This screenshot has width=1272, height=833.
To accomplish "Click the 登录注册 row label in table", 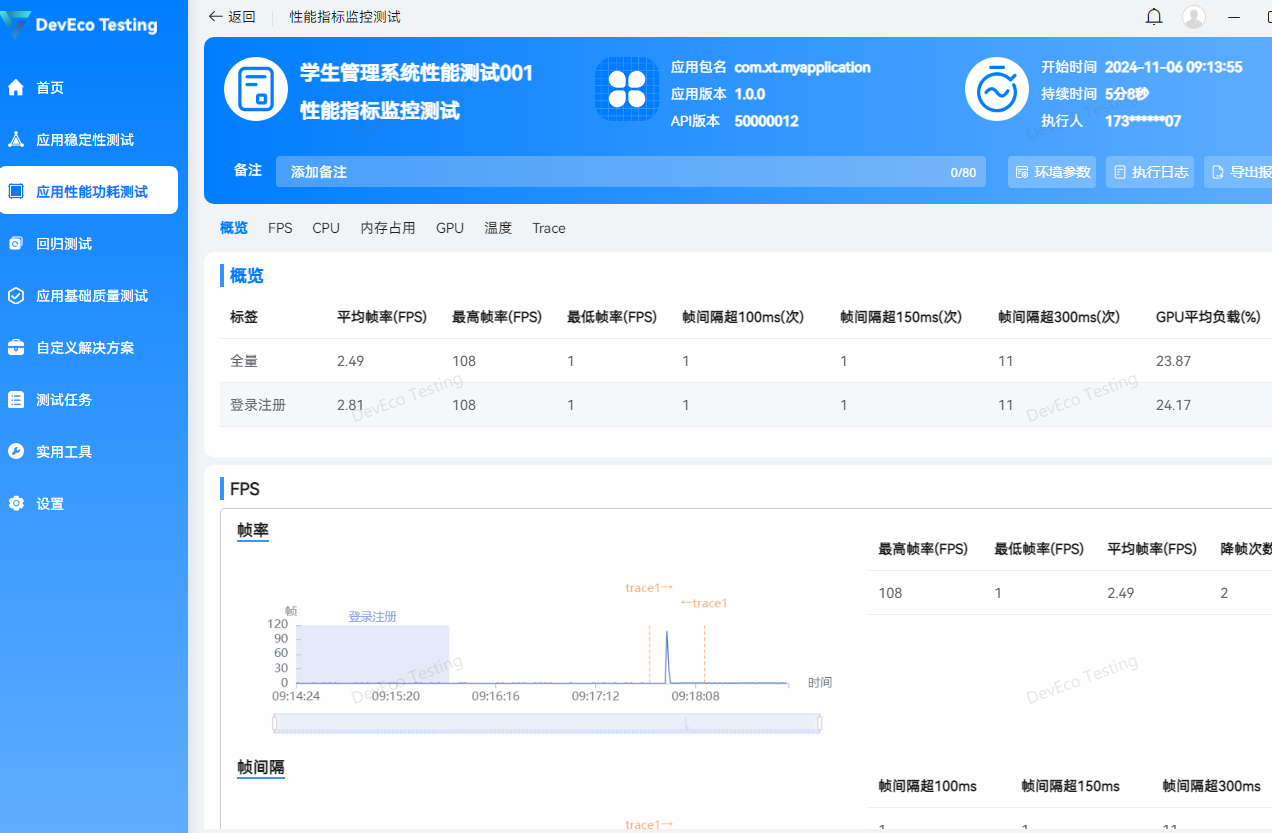I will click(258, 405).
